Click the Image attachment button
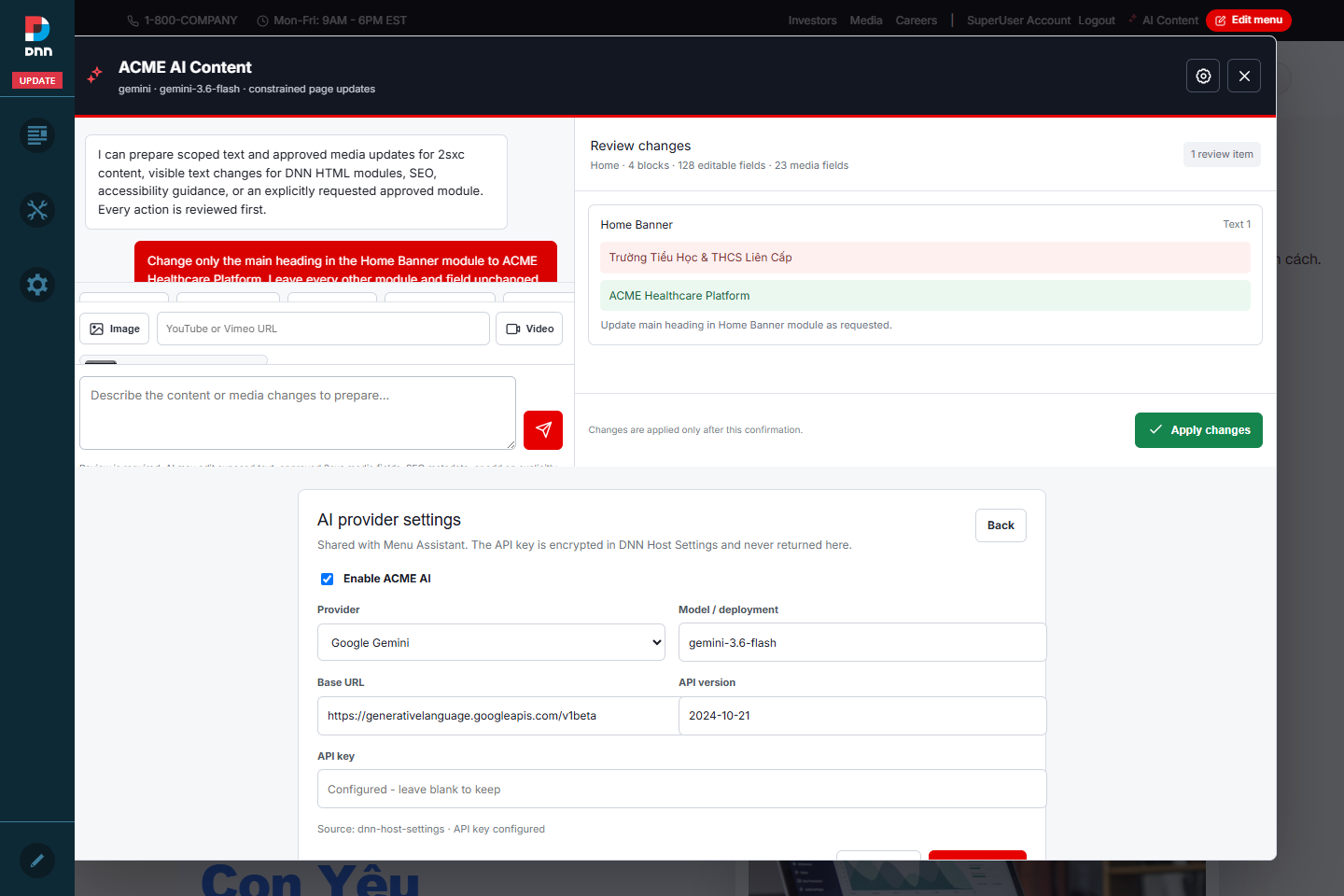 [x=115, y=329]
